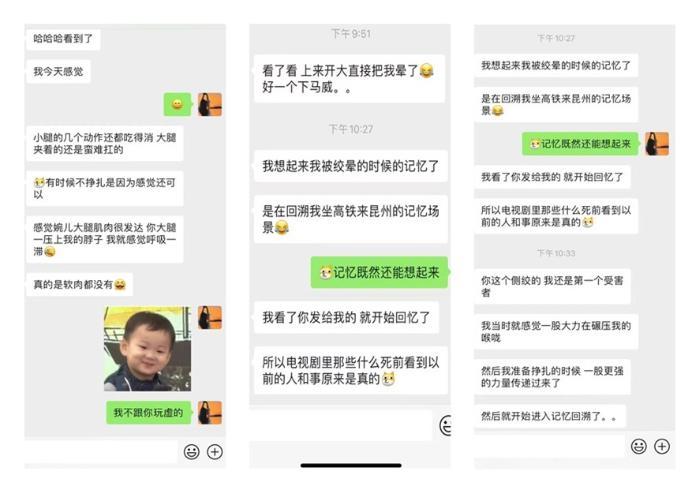Open emoji picker in middle chat panel
Viewport: 692px width, 486px height.
[446, 426]
